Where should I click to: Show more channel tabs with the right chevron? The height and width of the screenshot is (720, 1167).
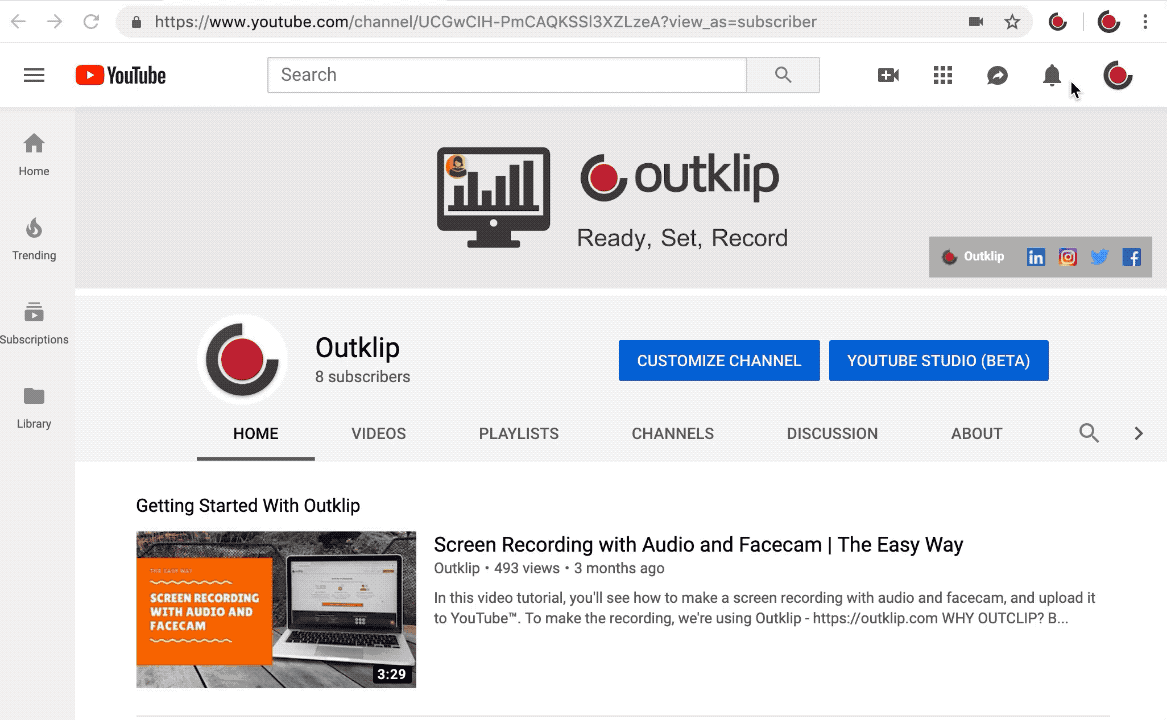coord(1138,433)
